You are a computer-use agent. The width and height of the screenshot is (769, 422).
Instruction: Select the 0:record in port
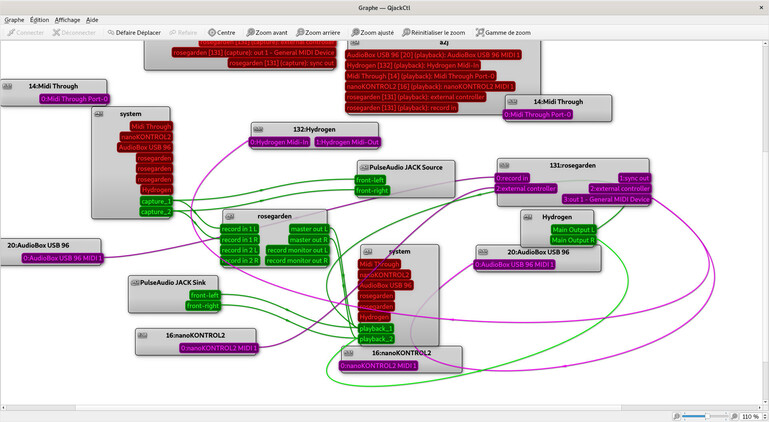pos(512,178)
